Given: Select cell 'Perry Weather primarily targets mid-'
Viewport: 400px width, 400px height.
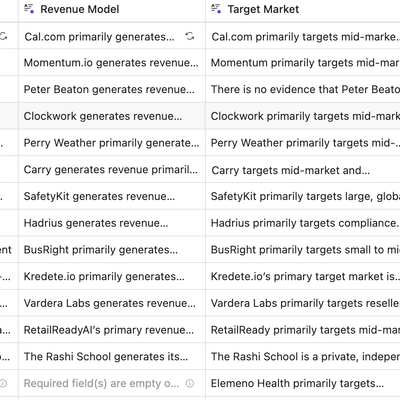Looking at the screenshot, I should click(x=303, y=143).
